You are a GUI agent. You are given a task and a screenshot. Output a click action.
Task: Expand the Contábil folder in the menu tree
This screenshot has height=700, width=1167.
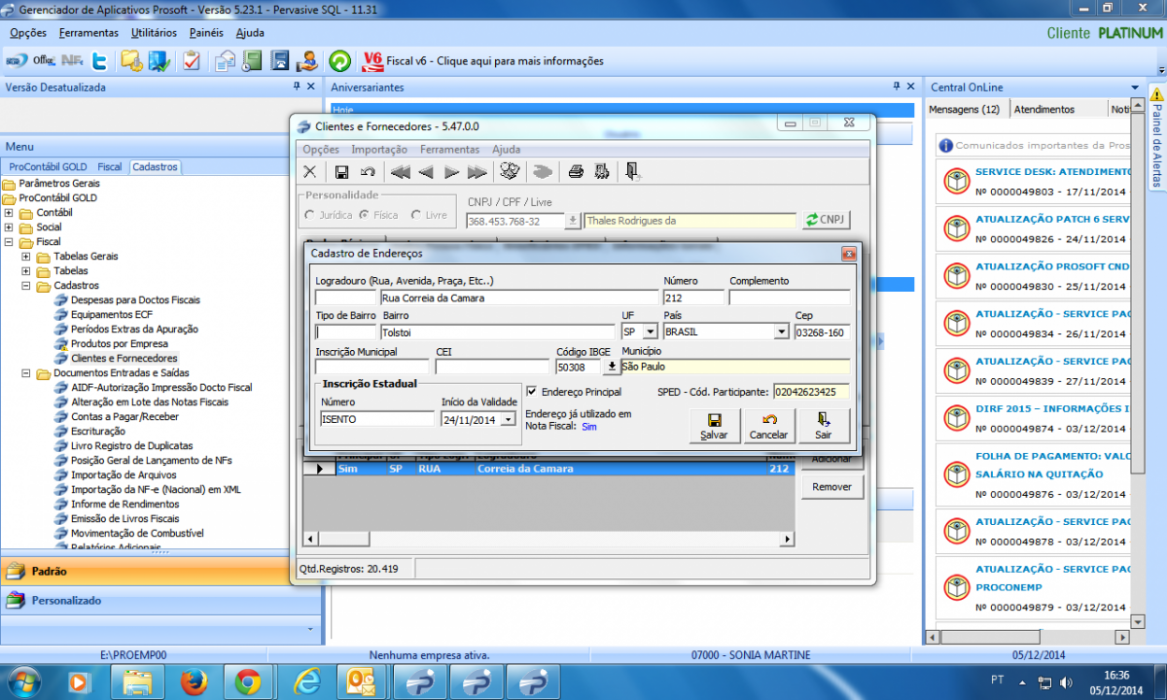9,213
